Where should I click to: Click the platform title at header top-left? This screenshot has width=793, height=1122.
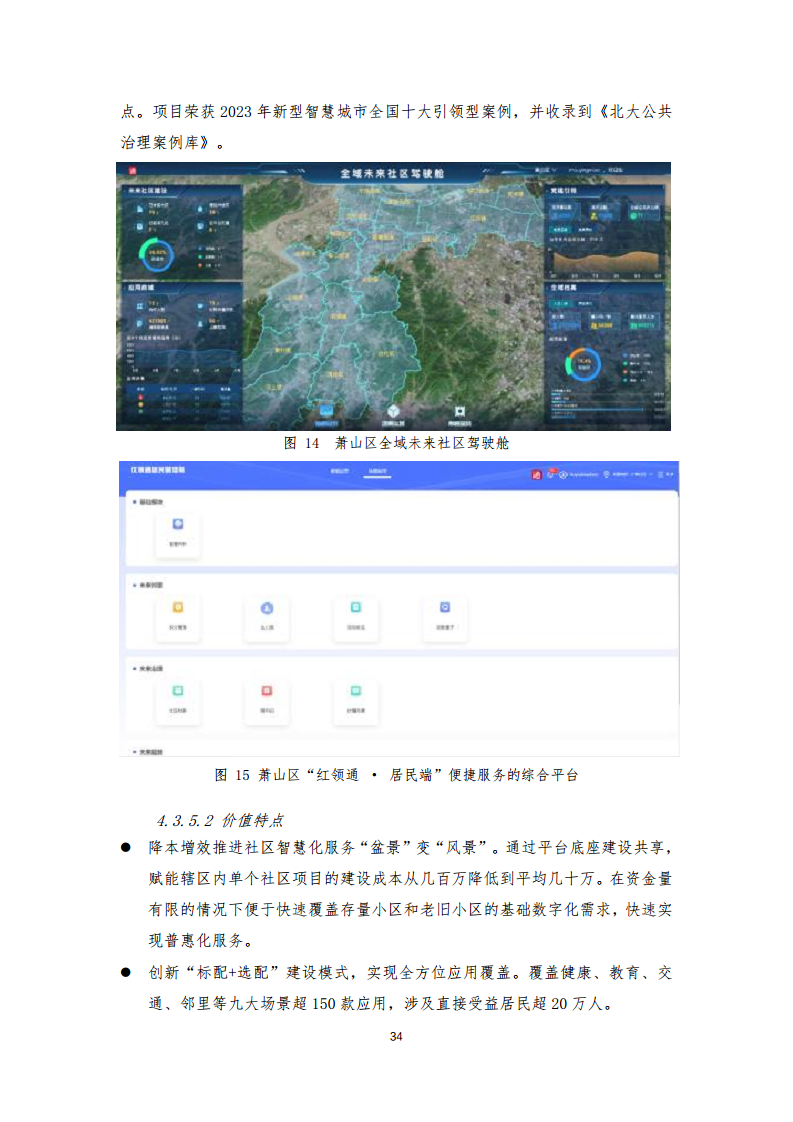coord(157,470)
